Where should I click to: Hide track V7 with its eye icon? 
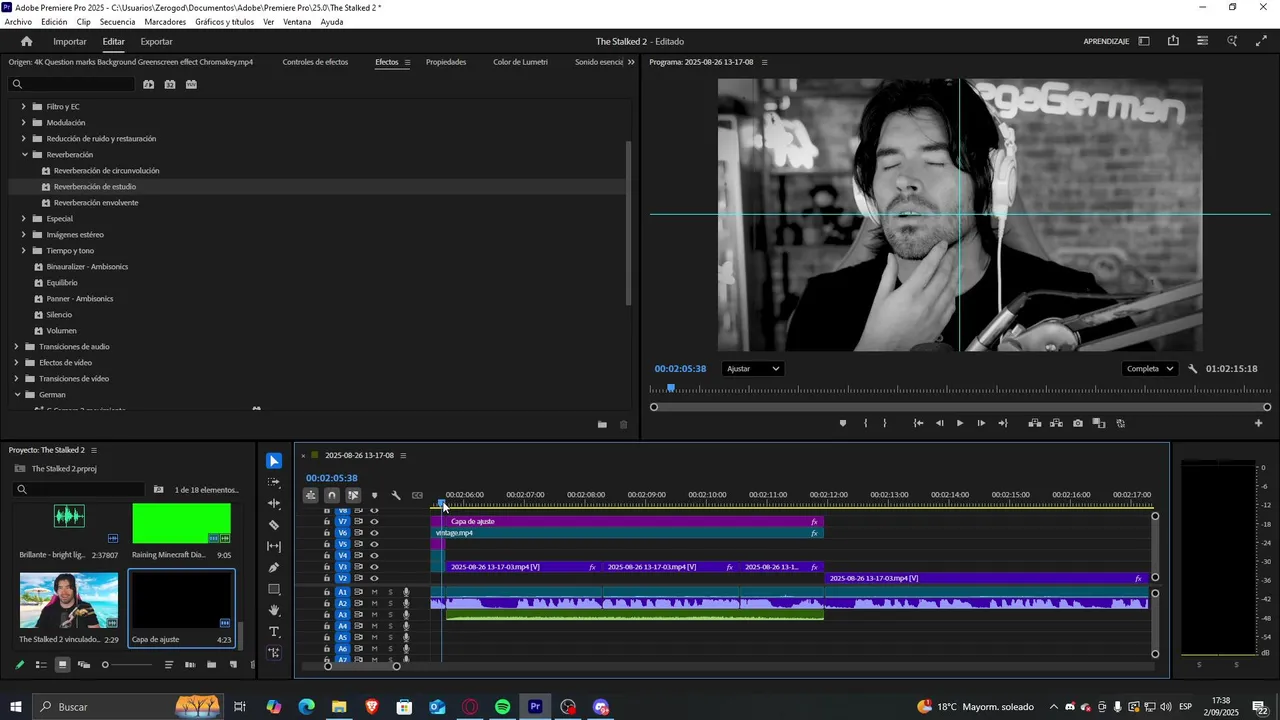[374, 521]
